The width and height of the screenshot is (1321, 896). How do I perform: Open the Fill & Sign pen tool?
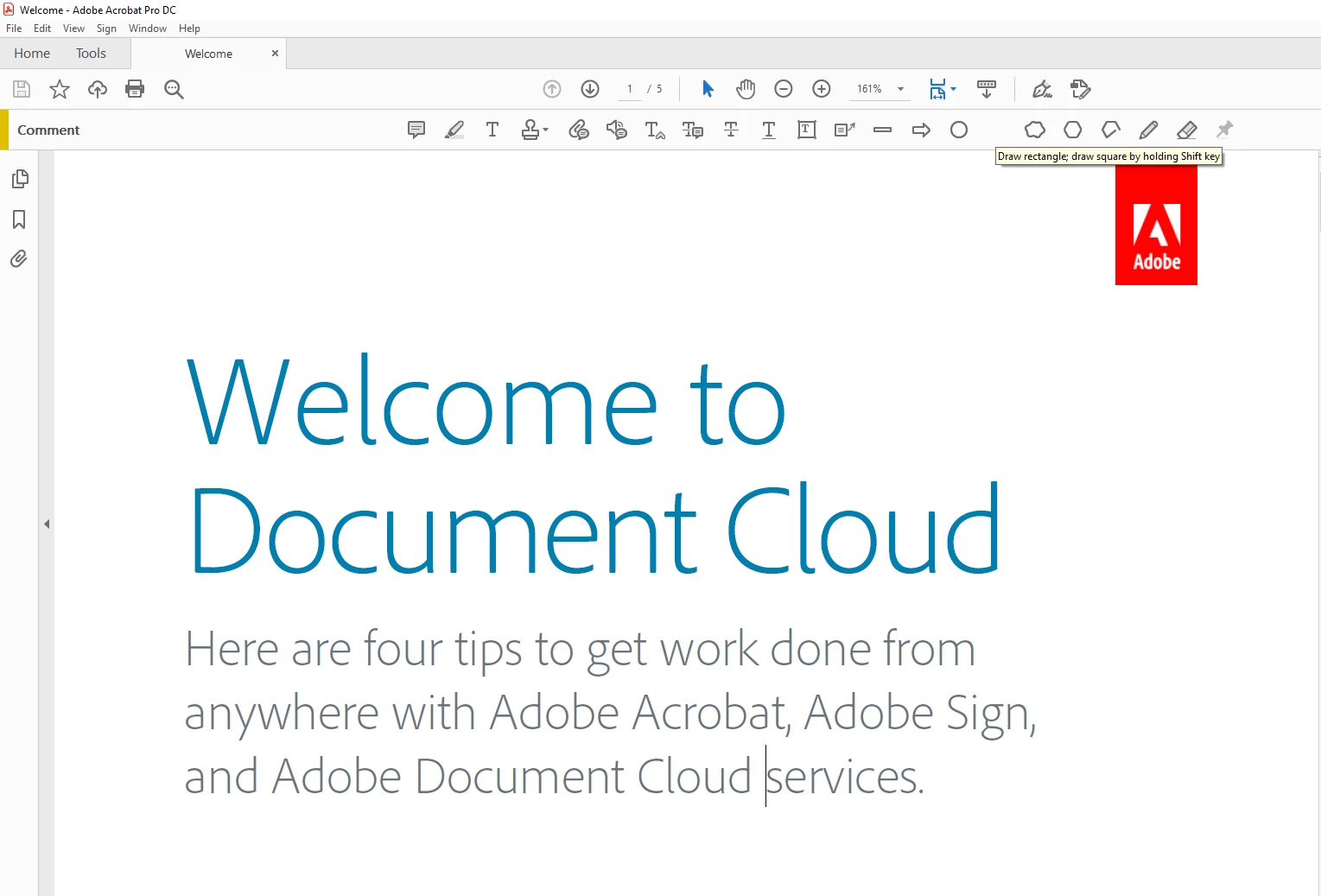[1042, 89]
